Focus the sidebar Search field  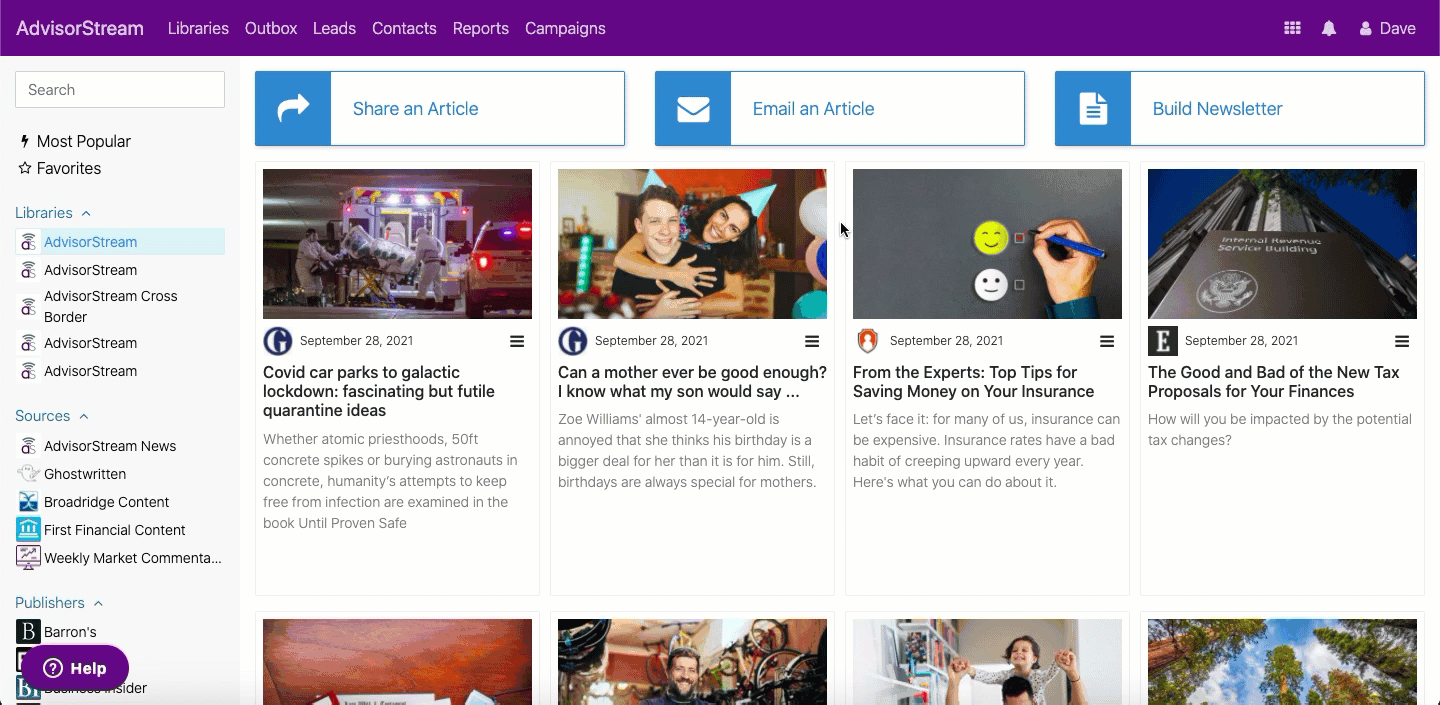click(120, 90)
